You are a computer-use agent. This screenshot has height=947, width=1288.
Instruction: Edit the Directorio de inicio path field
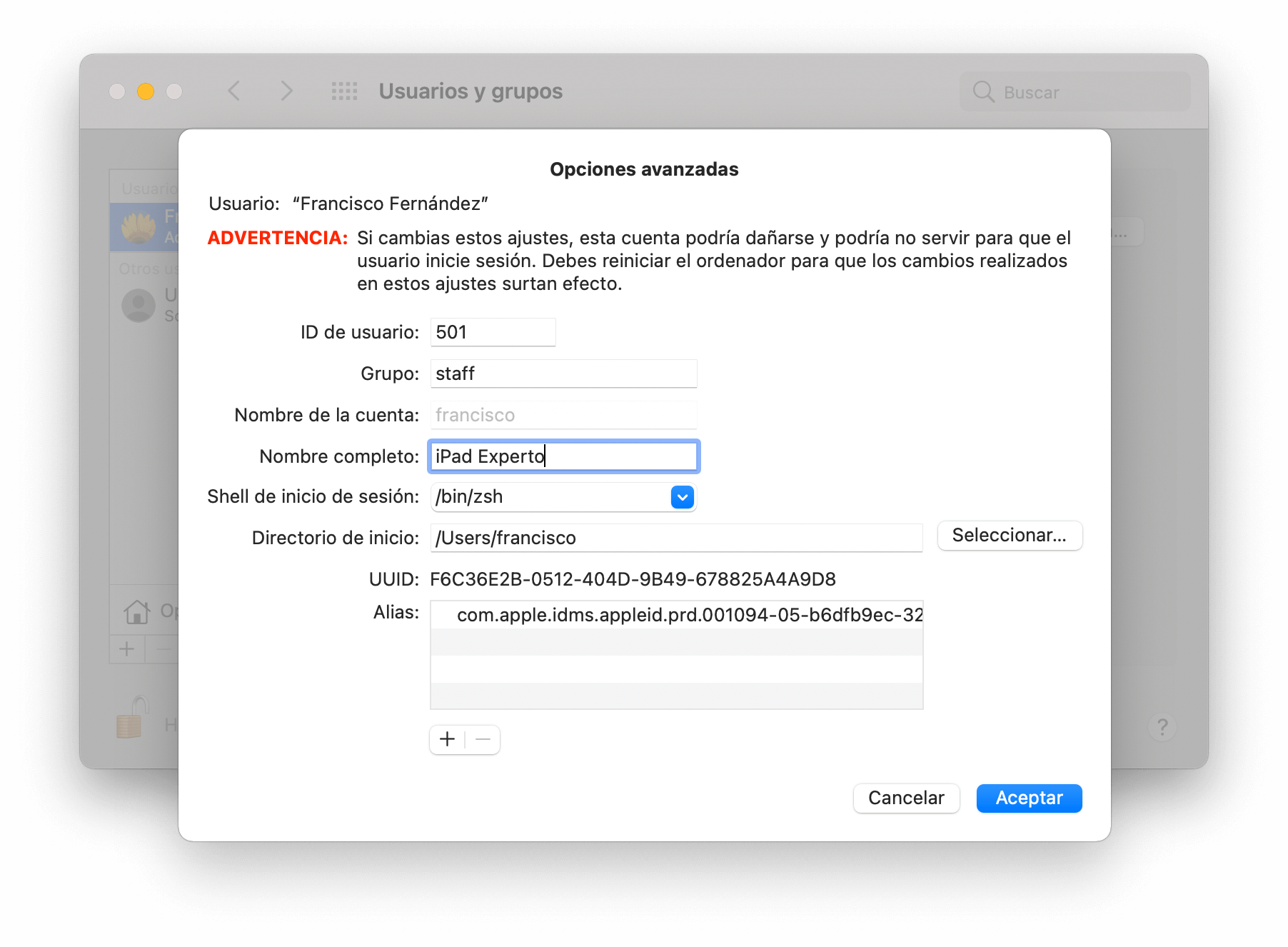click(676, 538)
